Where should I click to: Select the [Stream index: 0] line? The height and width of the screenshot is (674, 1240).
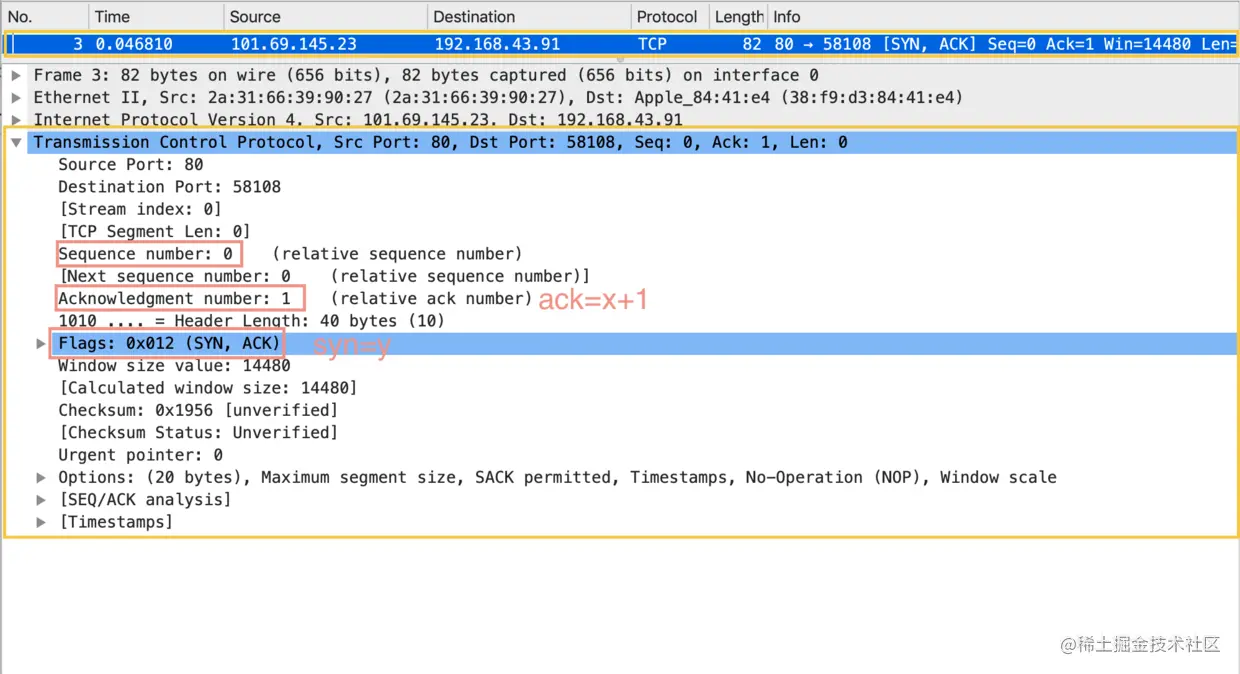coord(140,209)
